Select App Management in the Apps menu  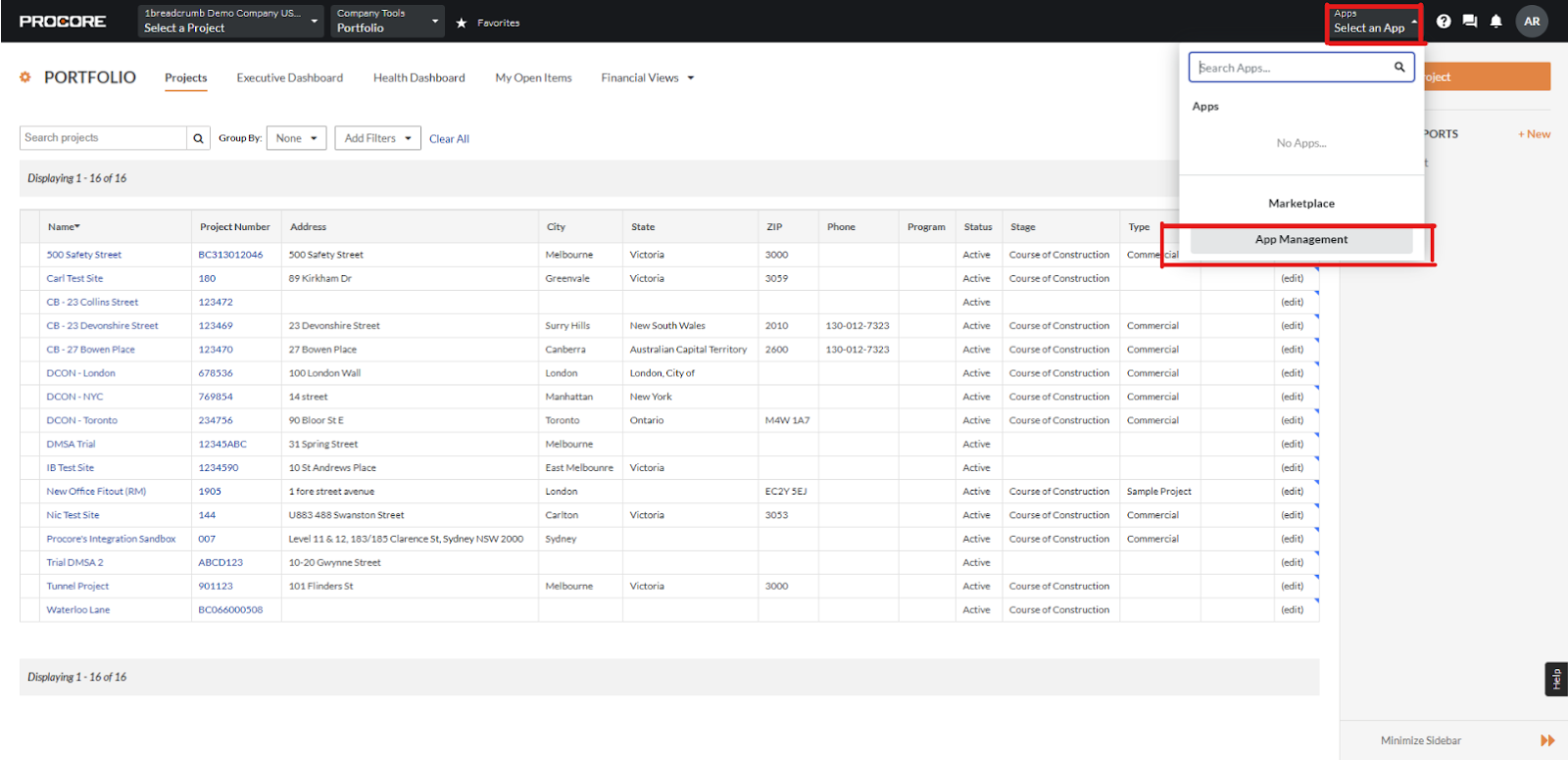[x=1301, y=240]
